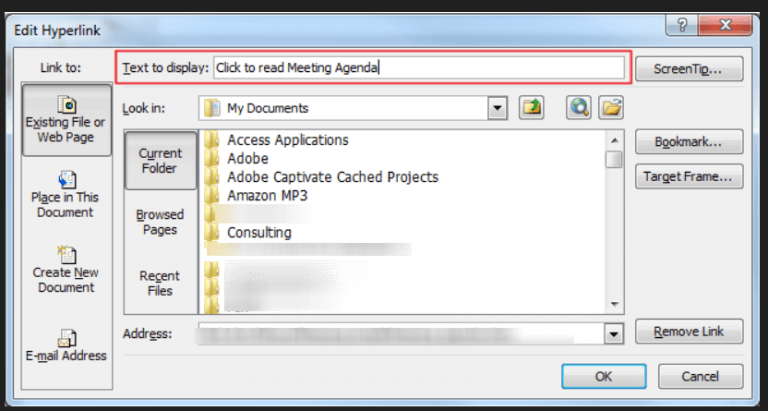Choose Place in This Document option
Image resolution: width=768 pixels, height=411 pixels.
tap(66, 194)
